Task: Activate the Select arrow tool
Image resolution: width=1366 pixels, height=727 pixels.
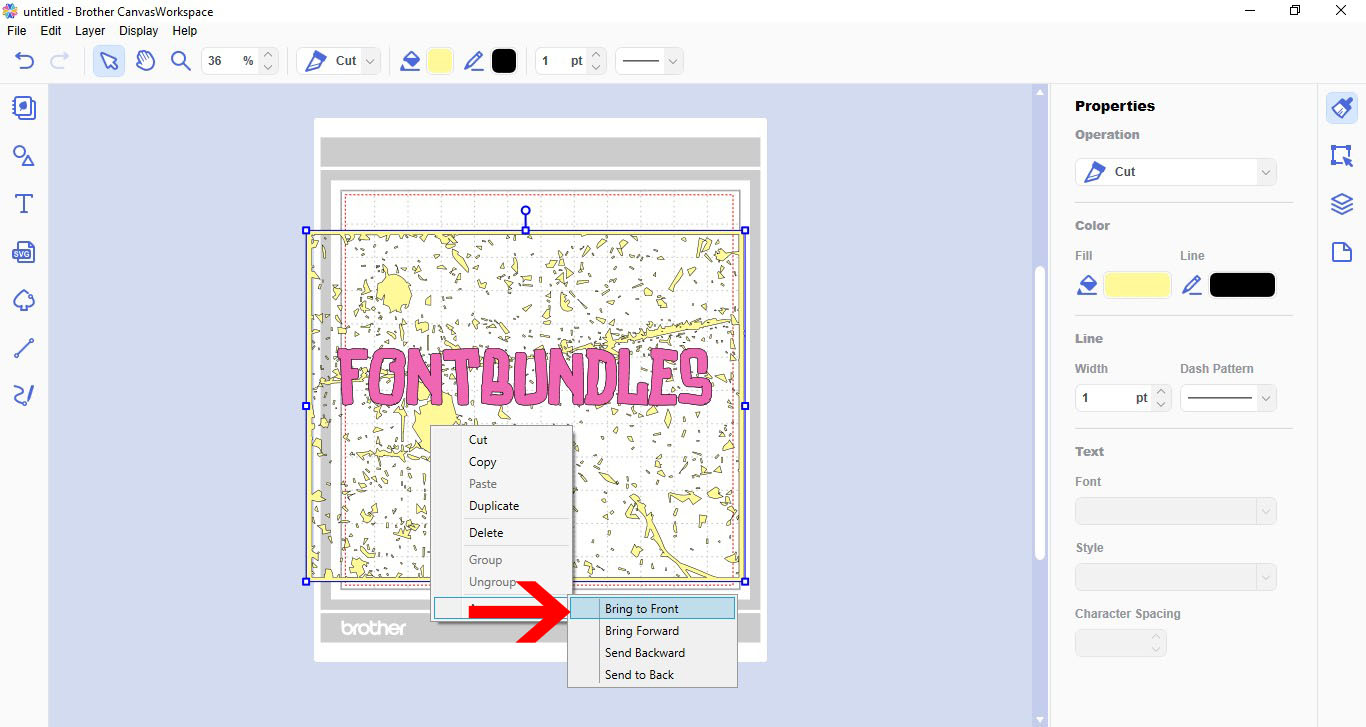Action: click(x=109, y=61)
